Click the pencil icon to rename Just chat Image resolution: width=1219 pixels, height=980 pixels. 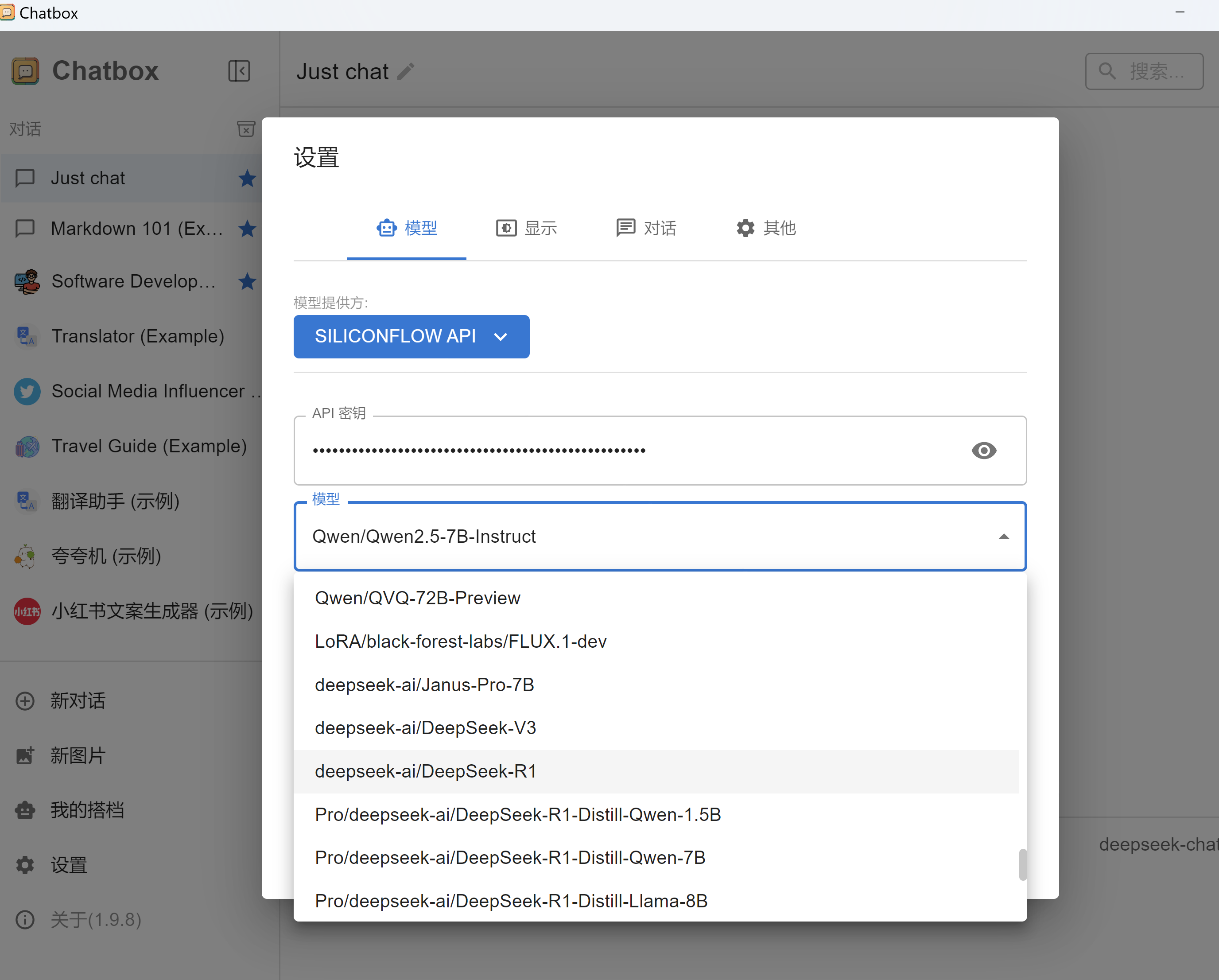click(x=405, y=72)
